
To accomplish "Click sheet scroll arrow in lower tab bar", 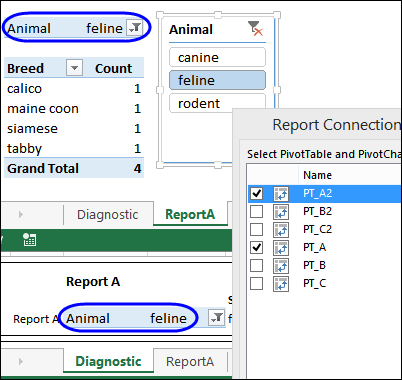I will (x=21, y=362).
